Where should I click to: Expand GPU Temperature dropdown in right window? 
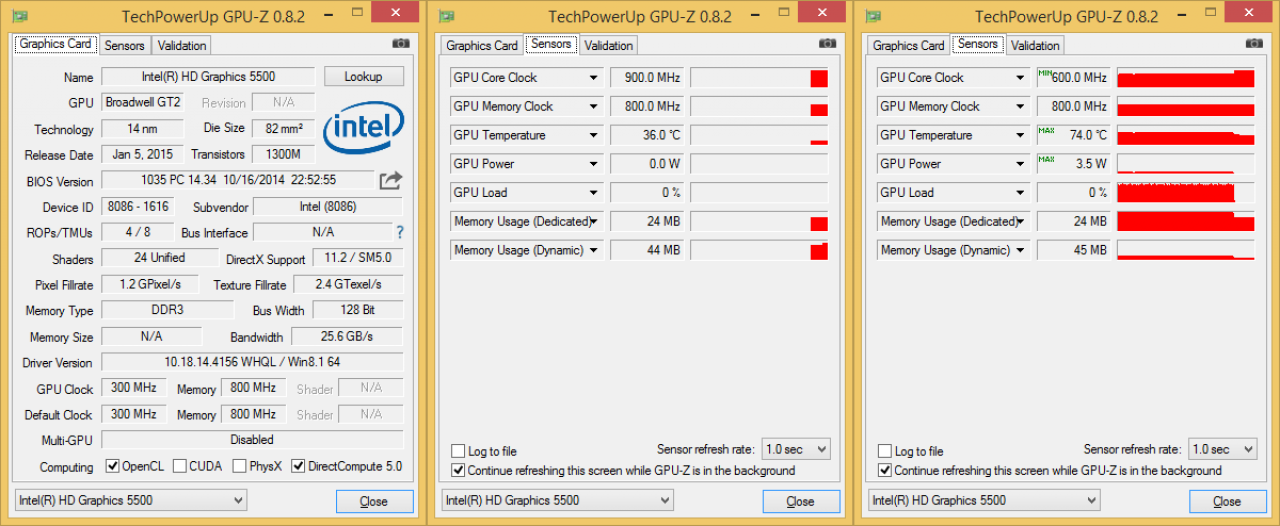pos(1020,136)
